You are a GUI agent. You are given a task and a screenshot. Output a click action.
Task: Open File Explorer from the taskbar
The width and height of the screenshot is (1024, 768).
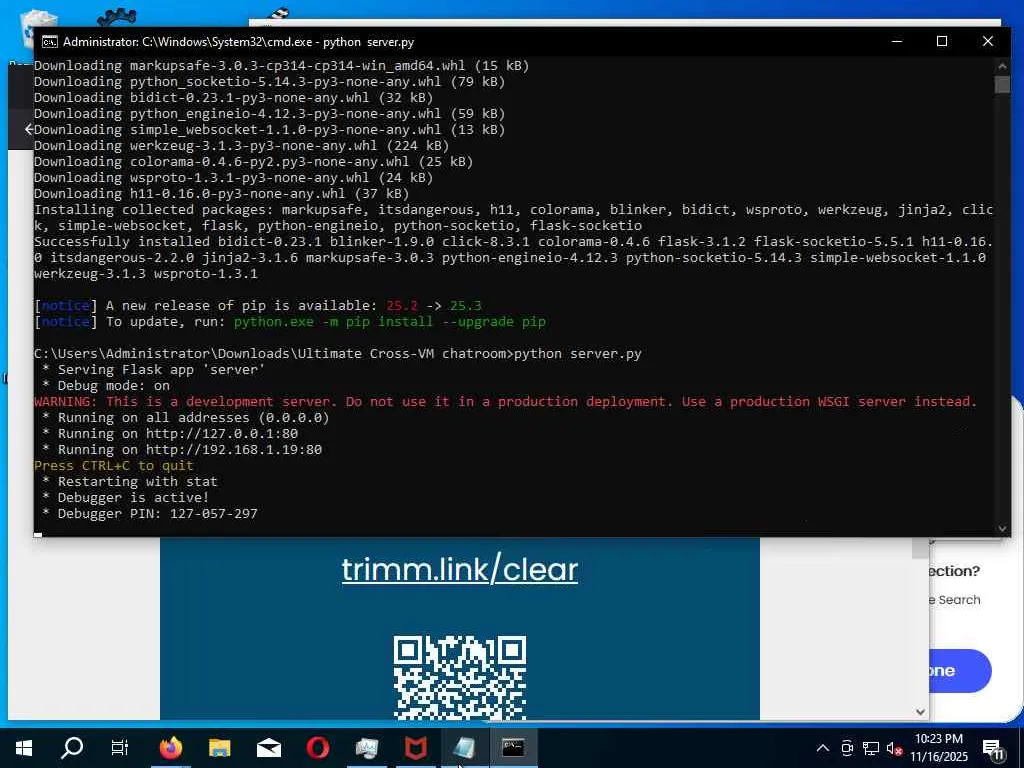coord(219,748)
